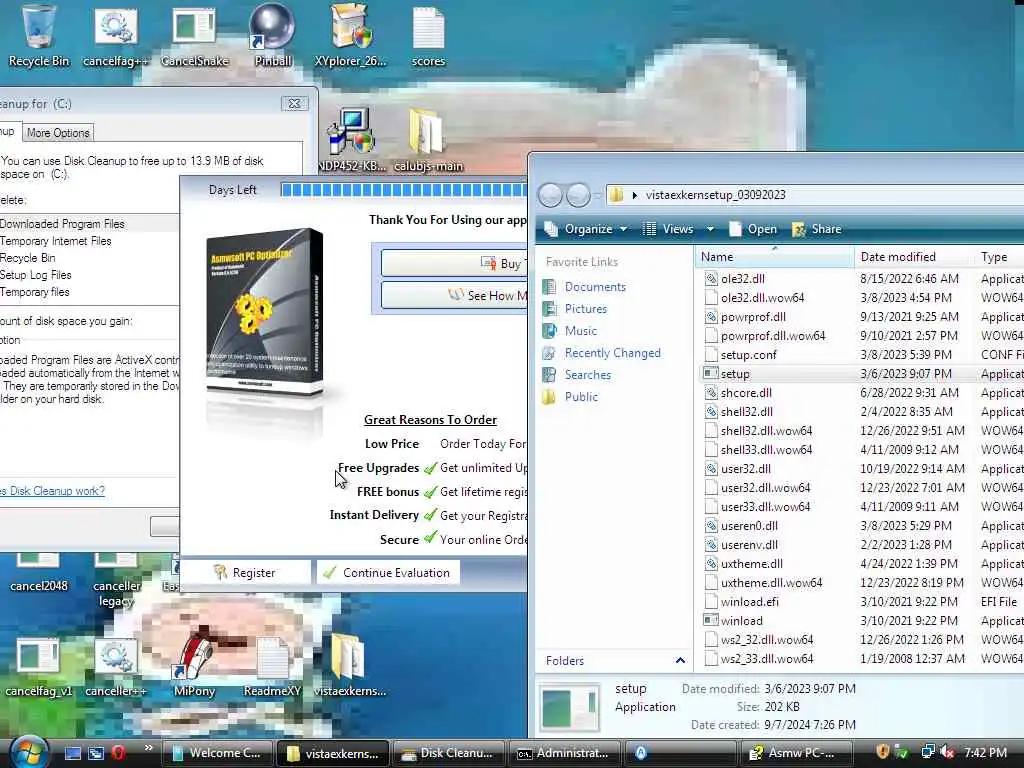This screenshot has width=1024, height=768.
Task: Open Public in Favorite Links
Action: 581,396
